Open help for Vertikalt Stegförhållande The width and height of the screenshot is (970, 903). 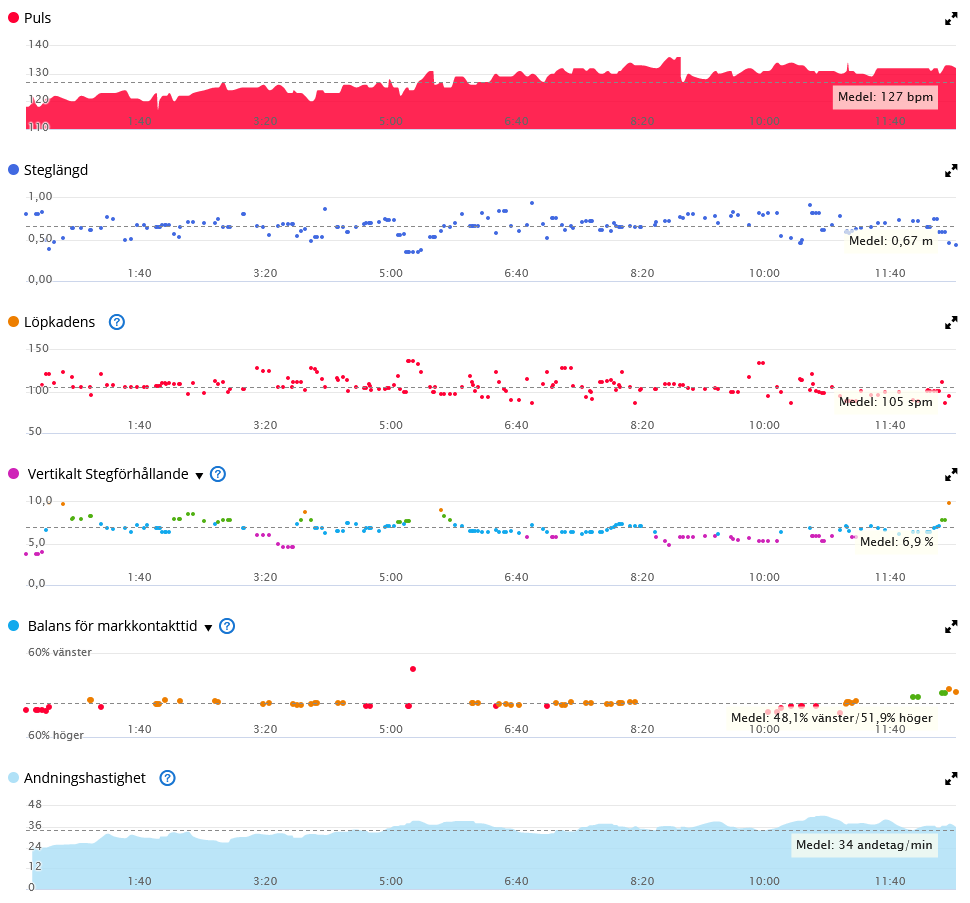tap(218, 474)
